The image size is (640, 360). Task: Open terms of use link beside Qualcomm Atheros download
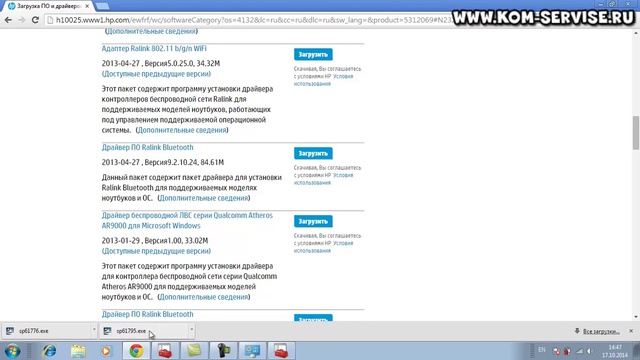click(323, 247)
